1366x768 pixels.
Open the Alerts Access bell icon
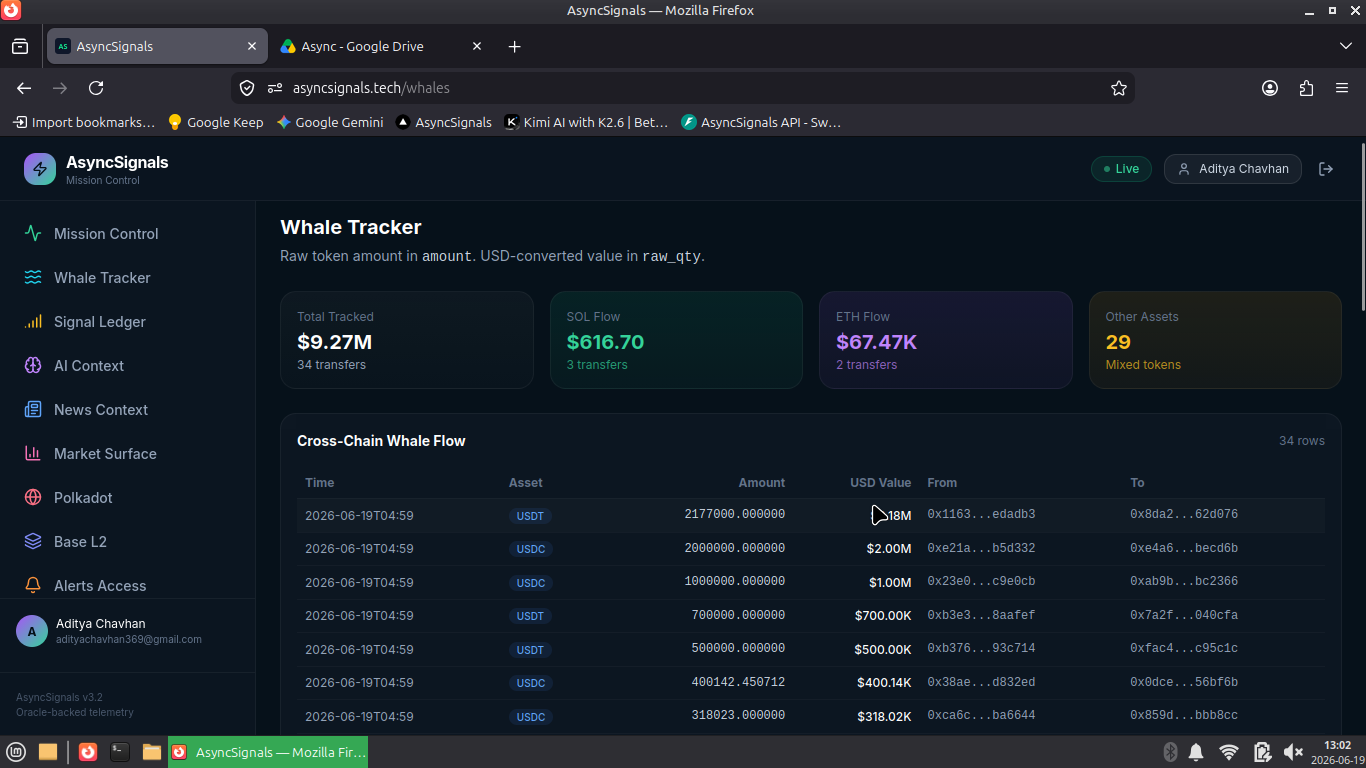pos(33,586)
